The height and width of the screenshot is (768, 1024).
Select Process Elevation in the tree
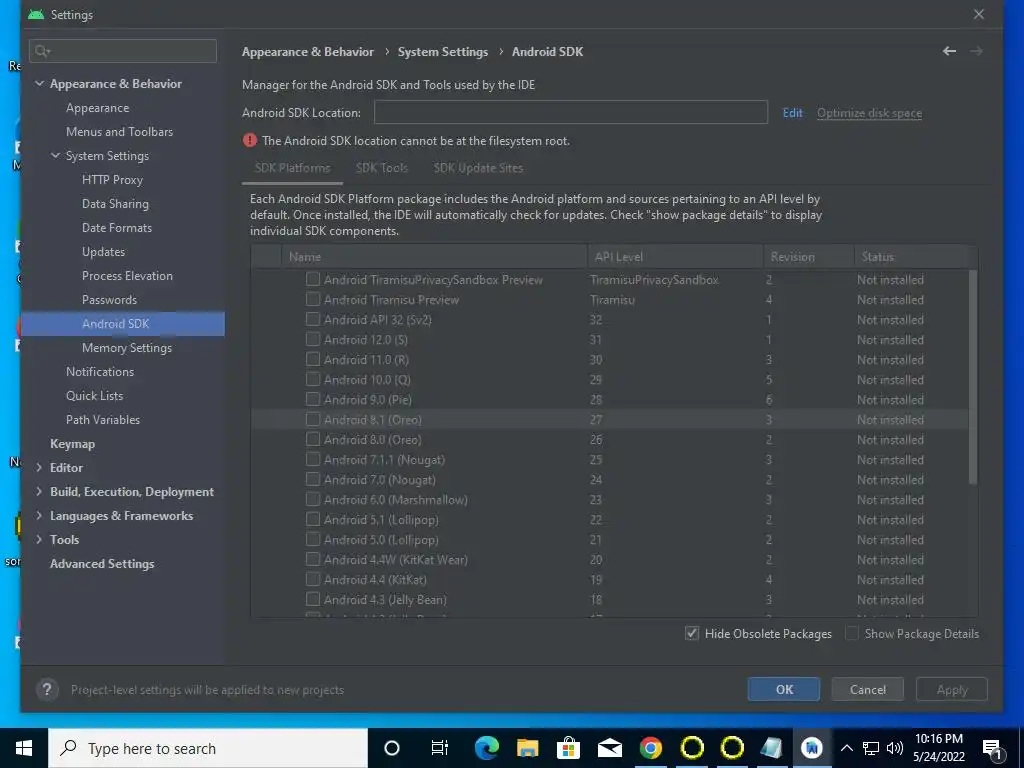point(127,276)
